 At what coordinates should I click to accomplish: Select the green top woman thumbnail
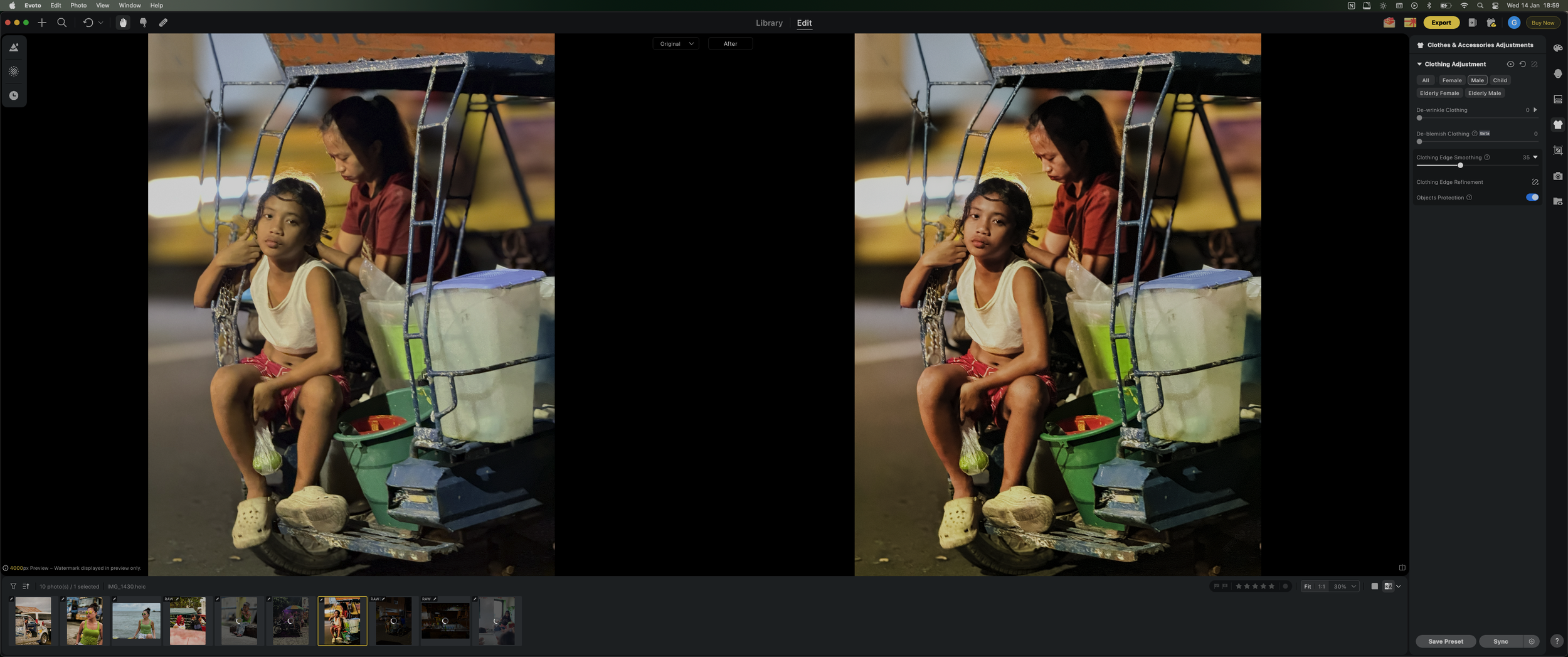point(85,621)
